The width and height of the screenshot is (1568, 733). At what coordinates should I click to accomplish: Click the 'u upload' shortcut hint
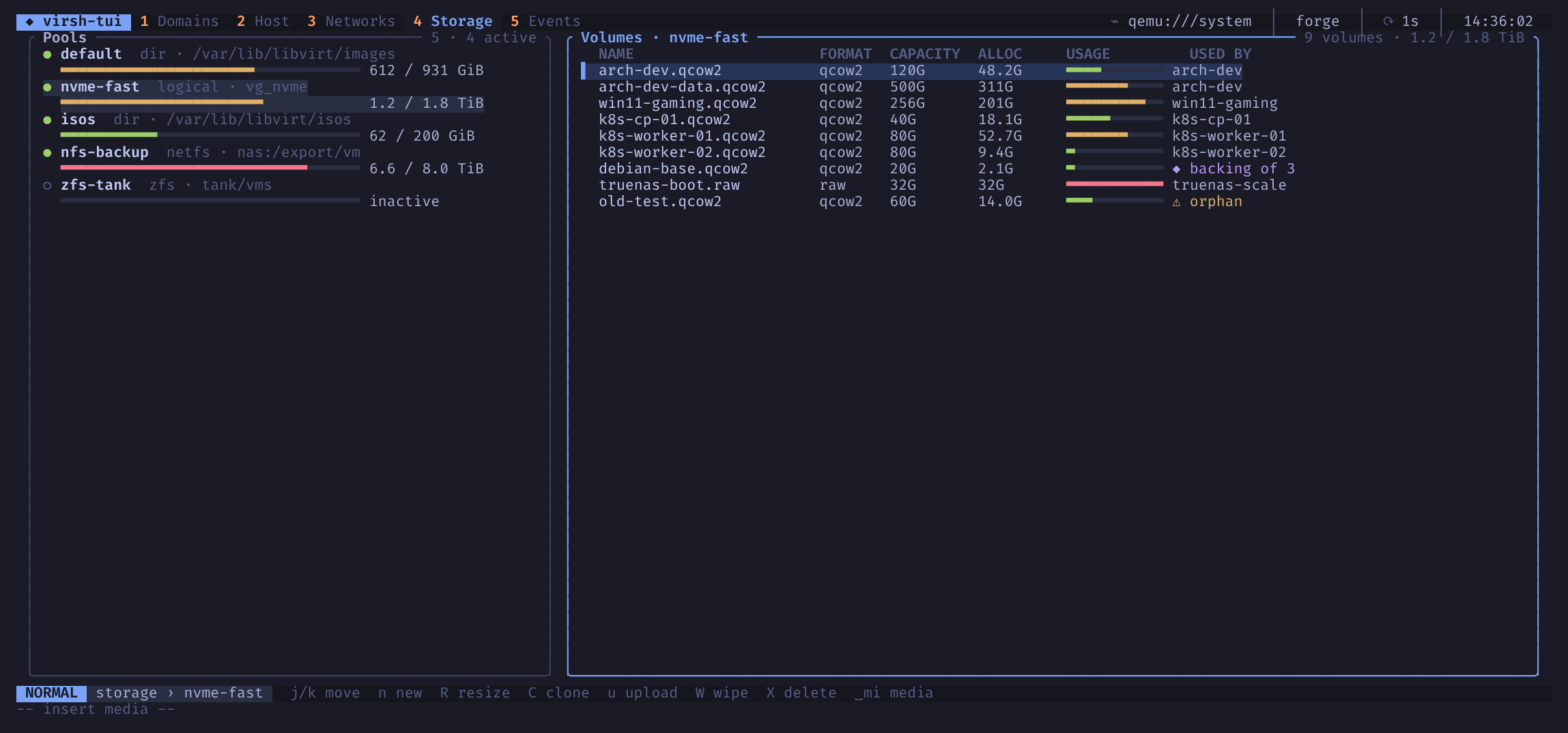pyautogui.click(x=642, y=693)
